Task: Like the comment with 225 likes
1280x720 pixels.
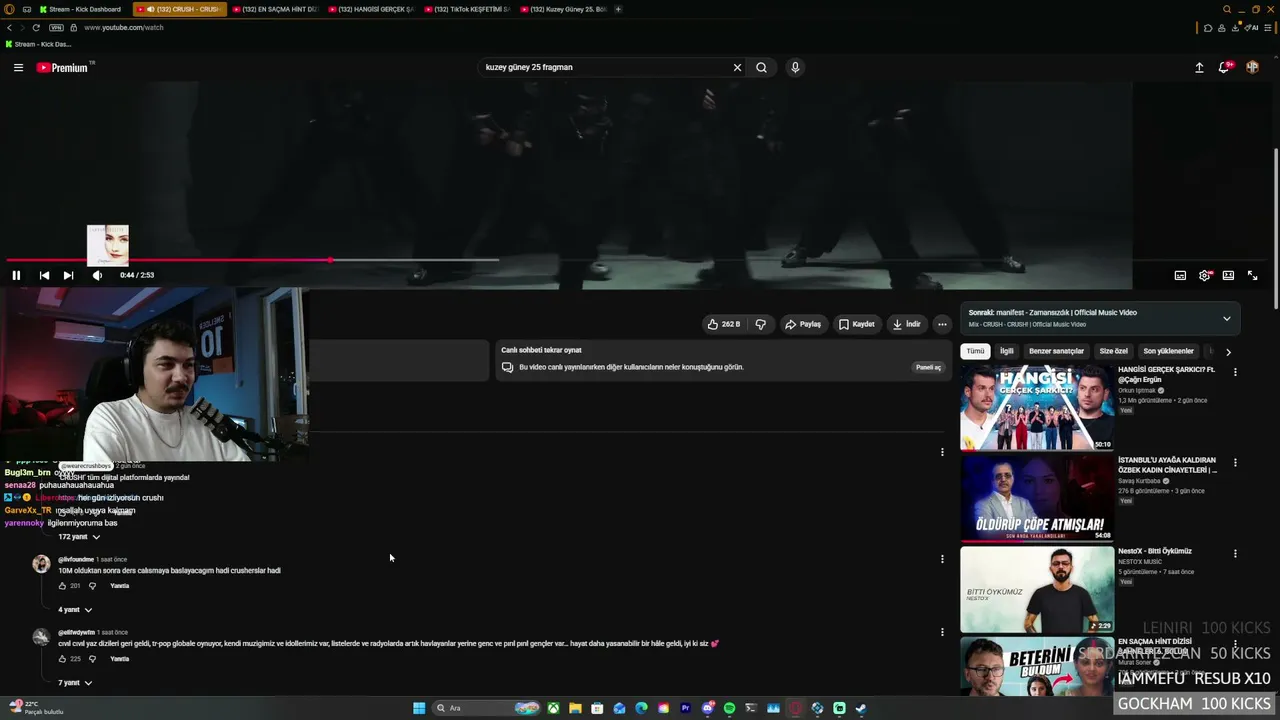Action: tap(62, 659)
